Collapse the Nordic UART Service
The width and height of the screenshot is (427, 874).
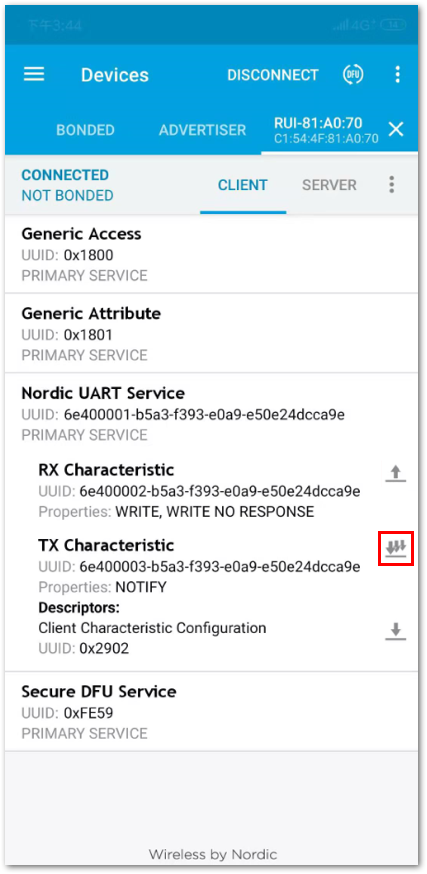point(211,414)
